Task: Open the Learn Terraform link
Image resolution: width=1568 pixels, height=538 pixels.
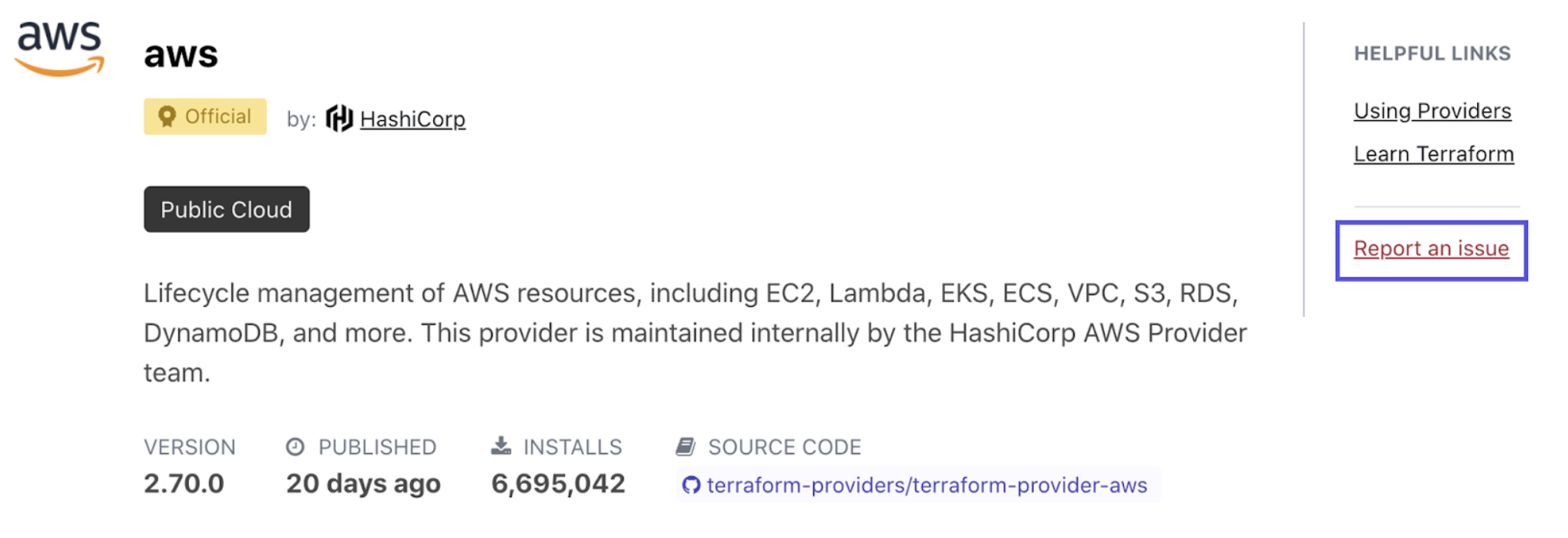Action: 1434,154
